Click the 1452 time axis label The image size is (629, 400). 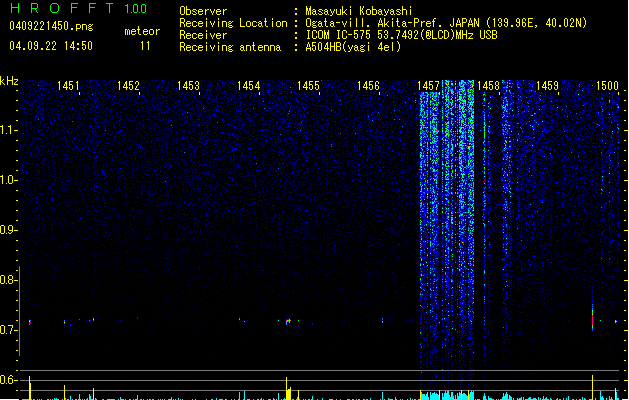[128, 85]
